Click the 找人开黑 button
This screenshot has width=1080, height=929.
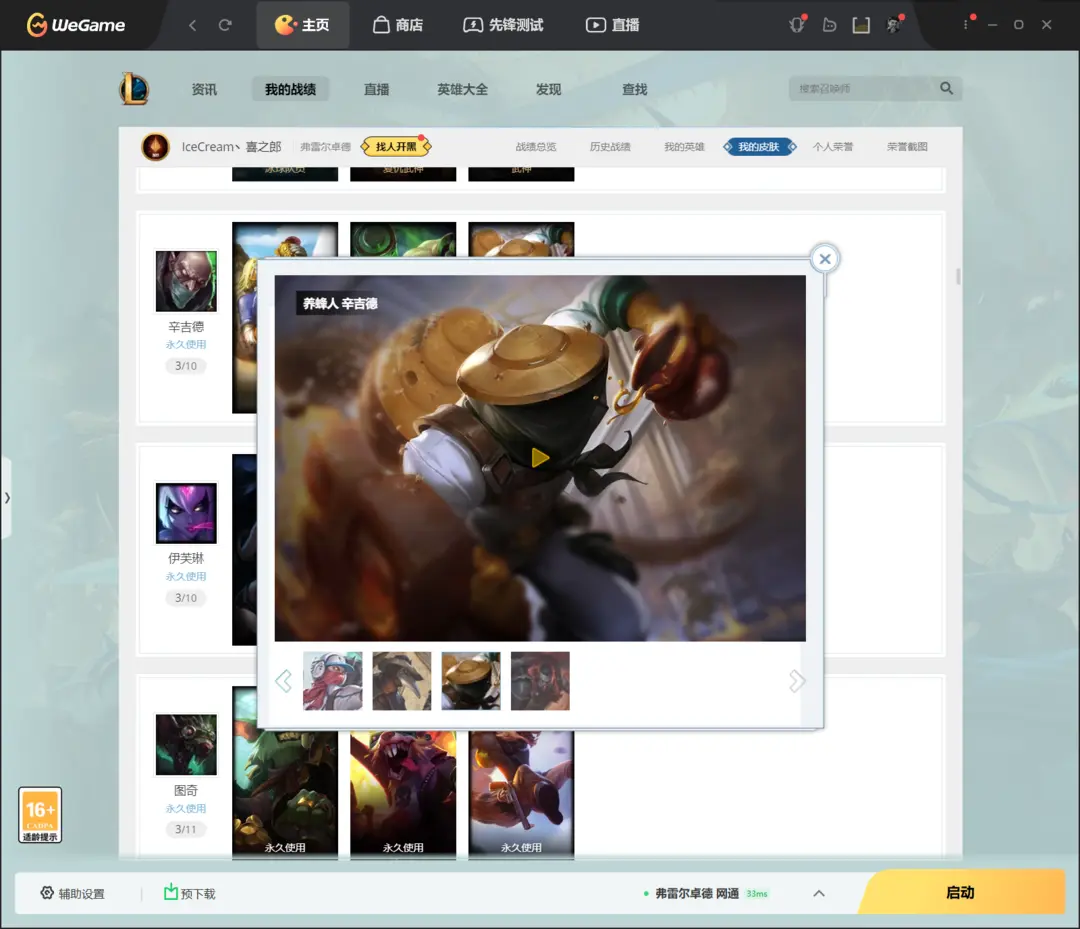396,147
